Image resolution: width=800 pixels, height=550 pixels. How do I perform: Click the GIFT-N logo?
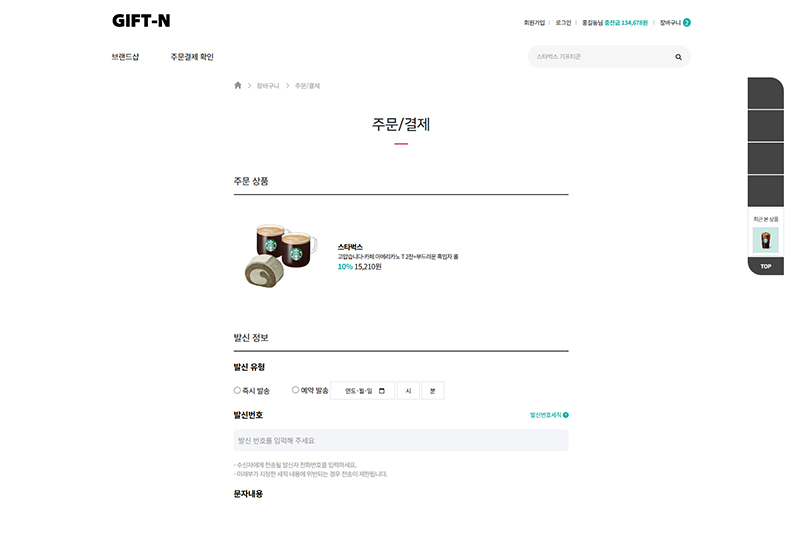pos(141,21)
